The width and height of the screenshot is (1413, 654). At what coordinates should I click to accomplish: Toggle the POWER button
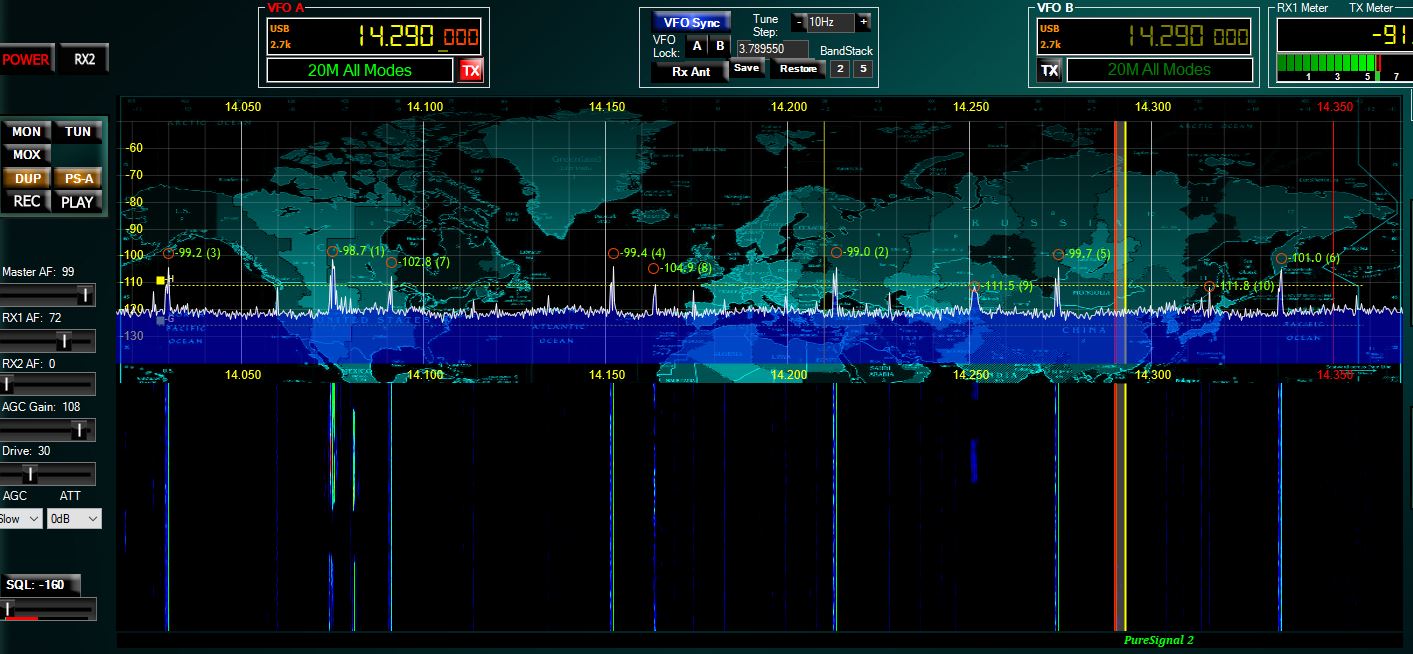pos(25,59)
